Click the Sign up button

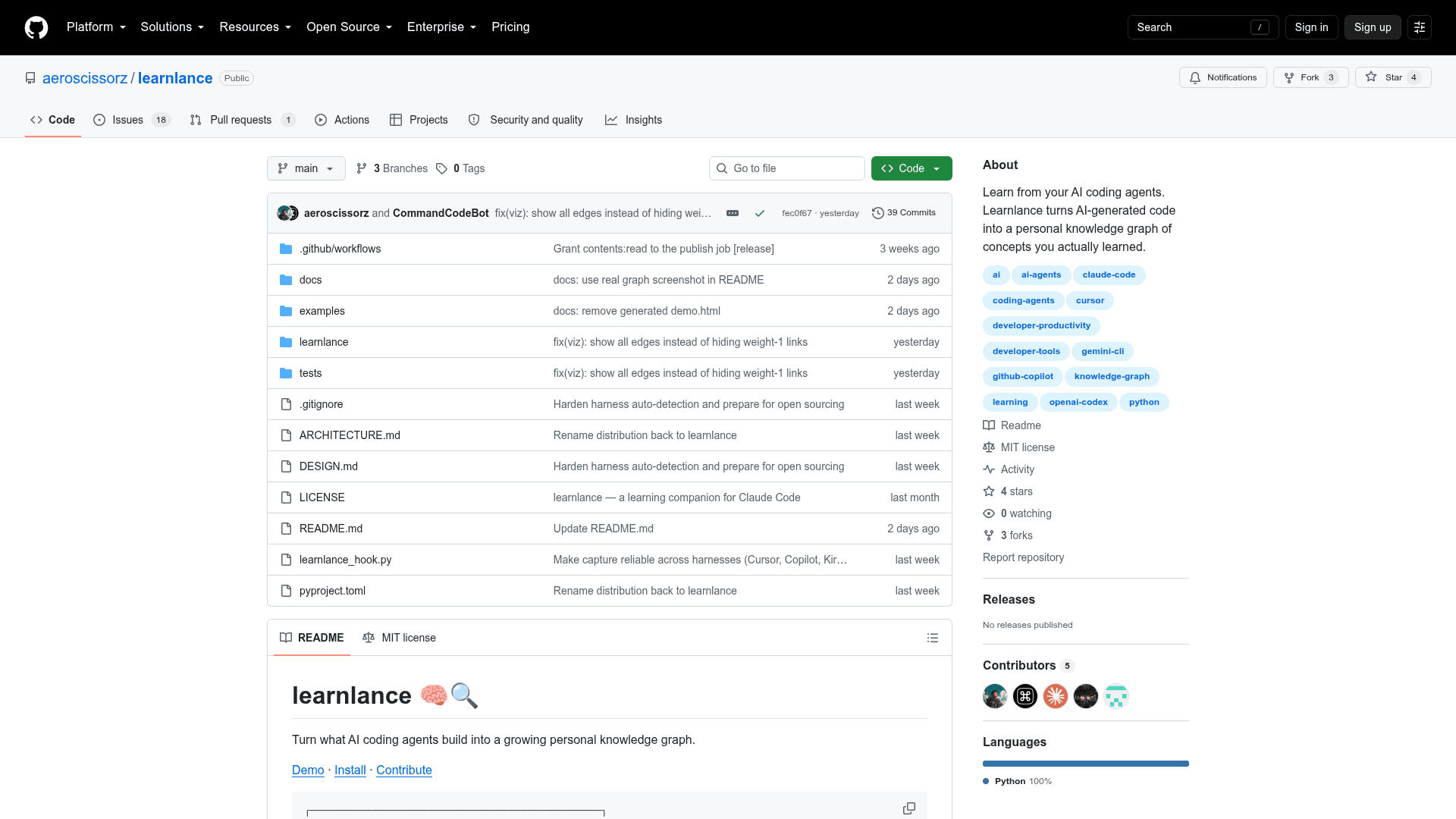pos(1373,27)
